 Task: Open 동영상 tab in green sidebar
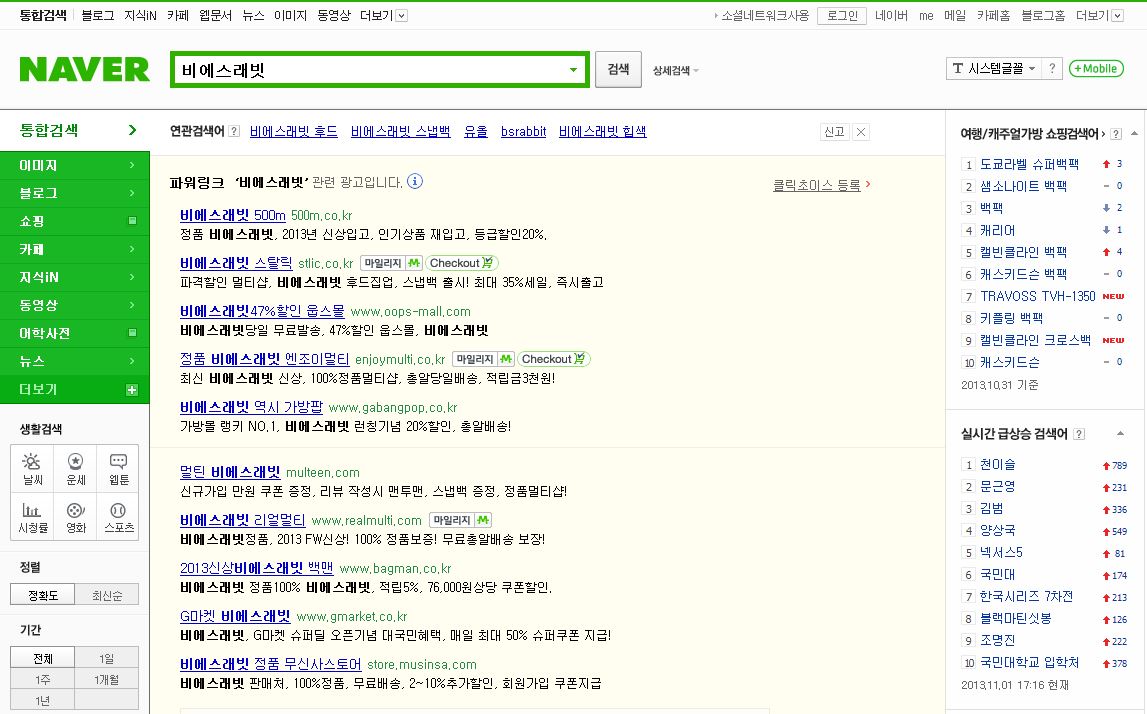[75, 305]
